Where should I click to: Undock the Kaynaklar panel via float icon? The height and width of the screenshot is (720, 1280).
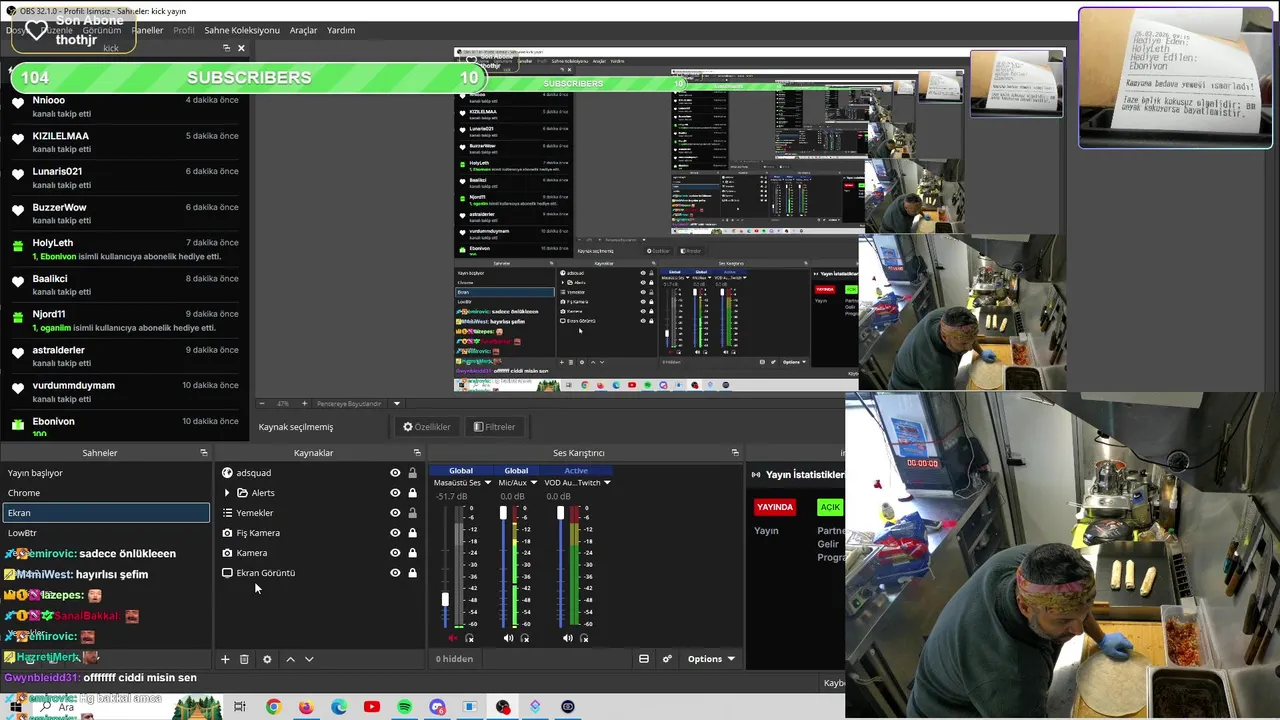click(417, 453)
